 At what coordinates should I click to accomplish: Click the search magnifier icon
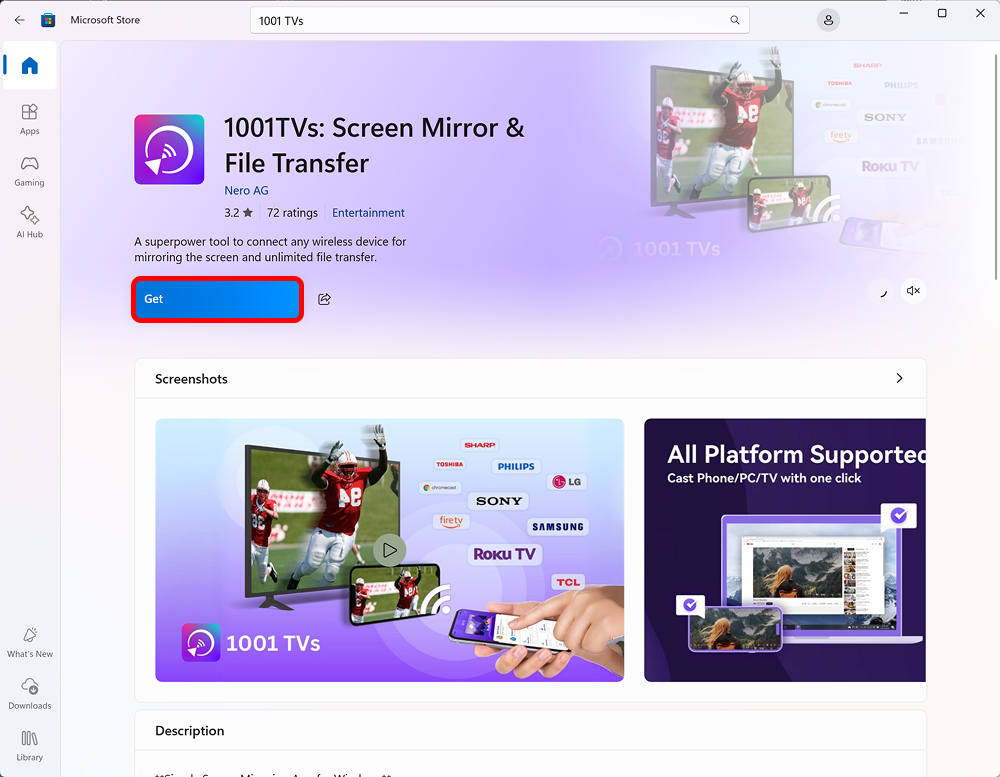(x=735, y=20)
